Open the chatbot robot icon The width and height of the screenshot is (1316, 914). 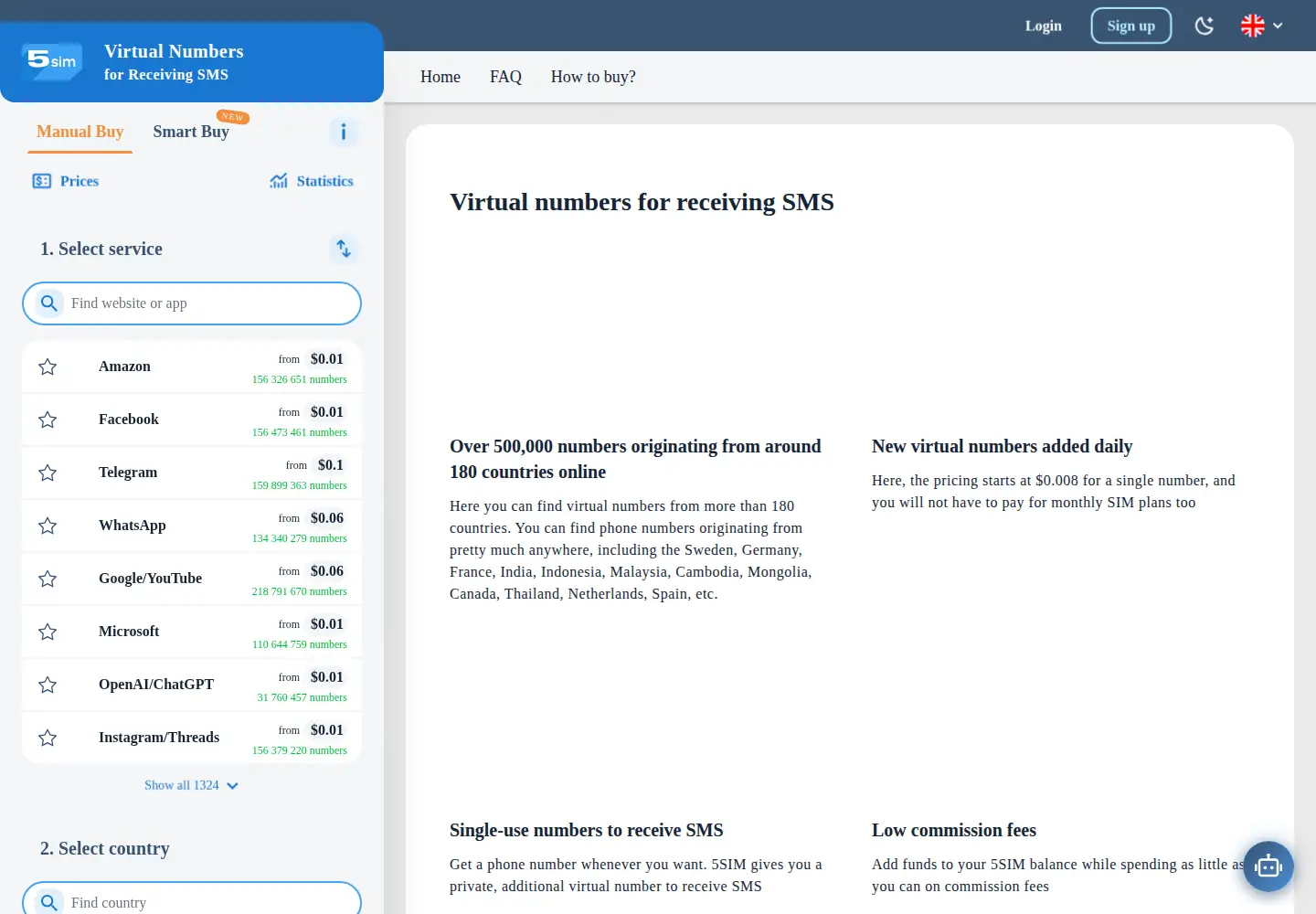1268,866
